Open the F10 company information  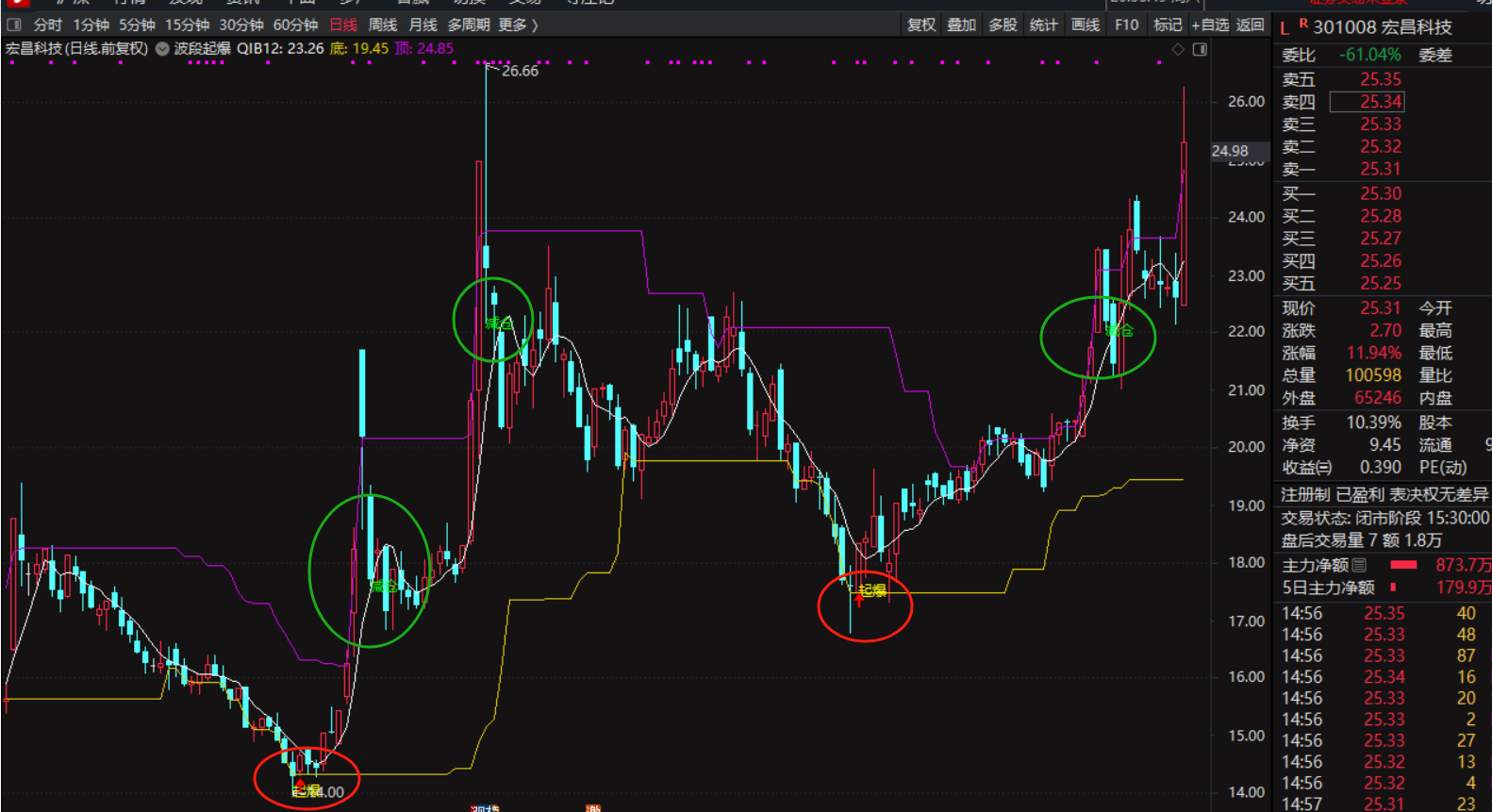(1126, 25)
